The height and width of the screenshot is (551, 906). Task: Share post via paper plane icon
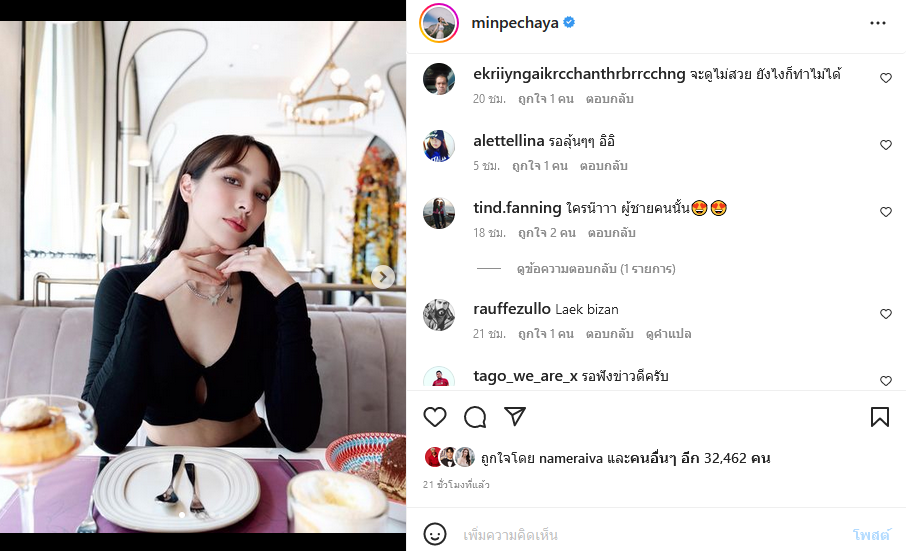(x=515, y=417)
